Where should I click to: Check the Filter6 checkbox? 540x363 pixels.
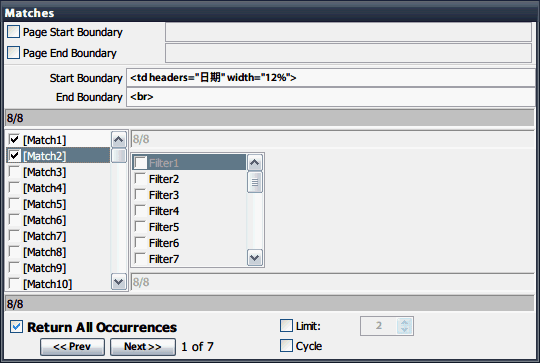[140, 242]
